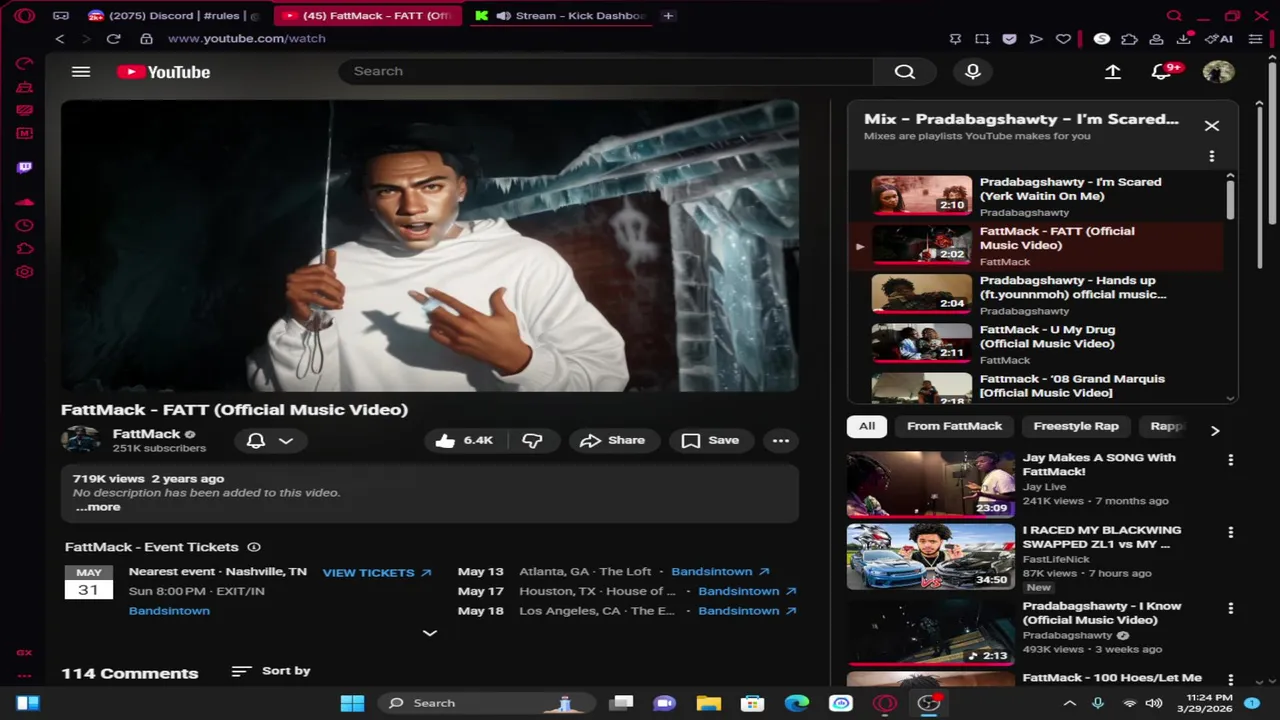Go to YouTube home via logo
Image resolution: width=1280 pixels, height=720 pixels.
[x=163, y=71]
